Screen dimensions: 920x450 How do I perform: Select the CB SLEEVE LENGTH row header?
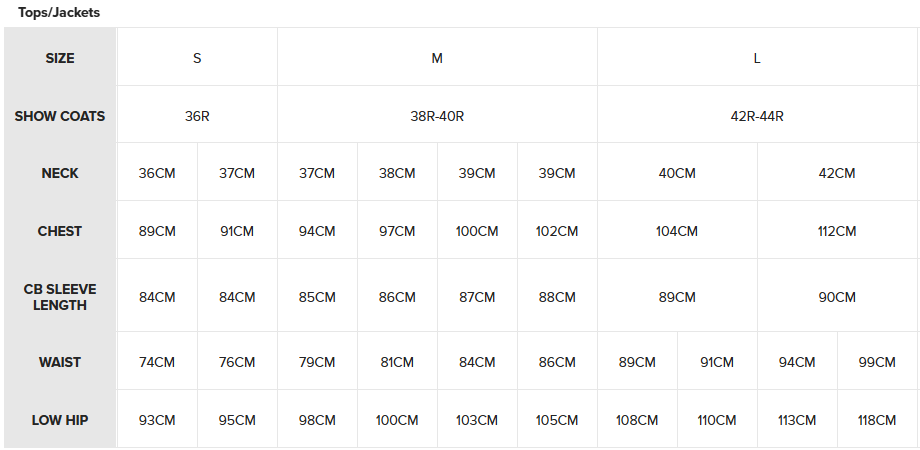click(60, 297)
